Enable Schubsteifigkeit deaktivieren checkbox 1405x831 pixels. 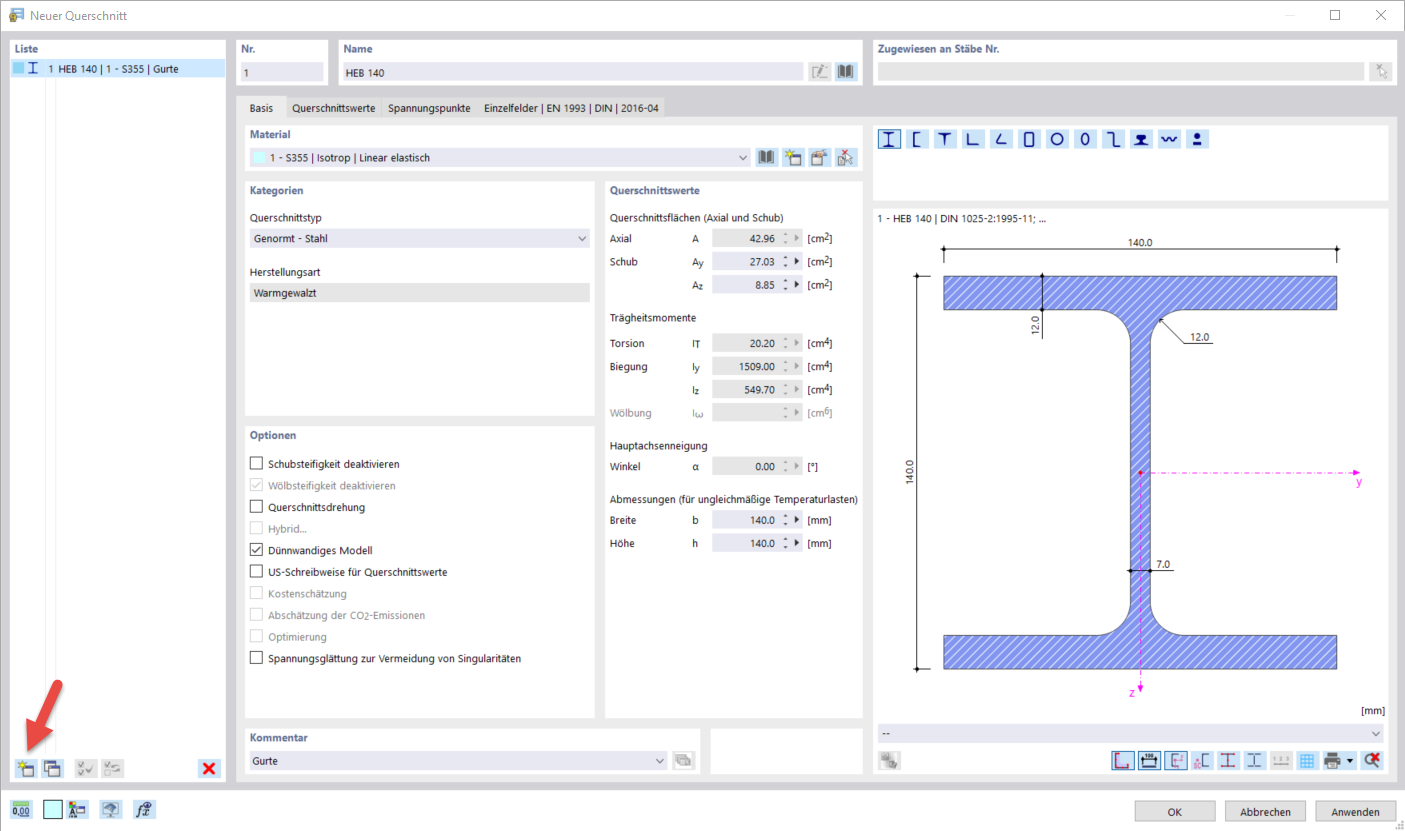point(257,464)
